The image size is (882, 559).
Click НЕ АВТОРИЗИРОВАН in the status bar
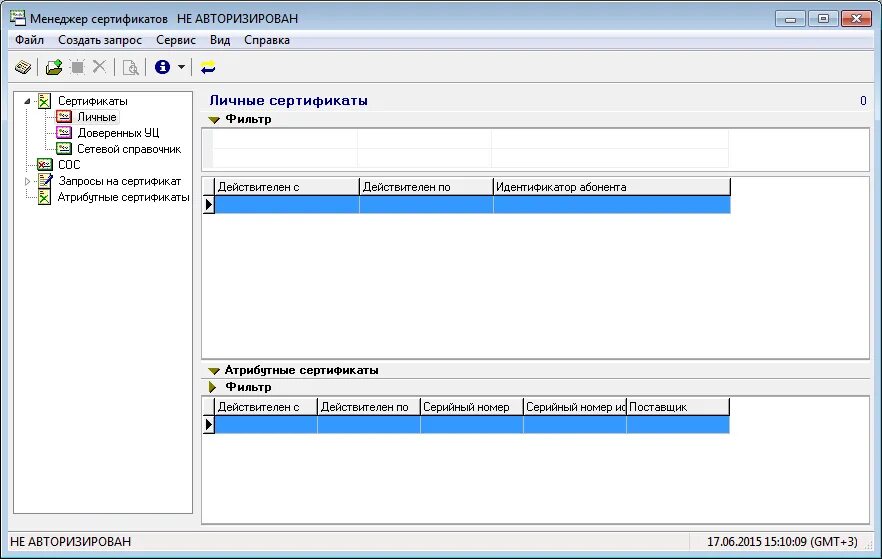(70, 542)
